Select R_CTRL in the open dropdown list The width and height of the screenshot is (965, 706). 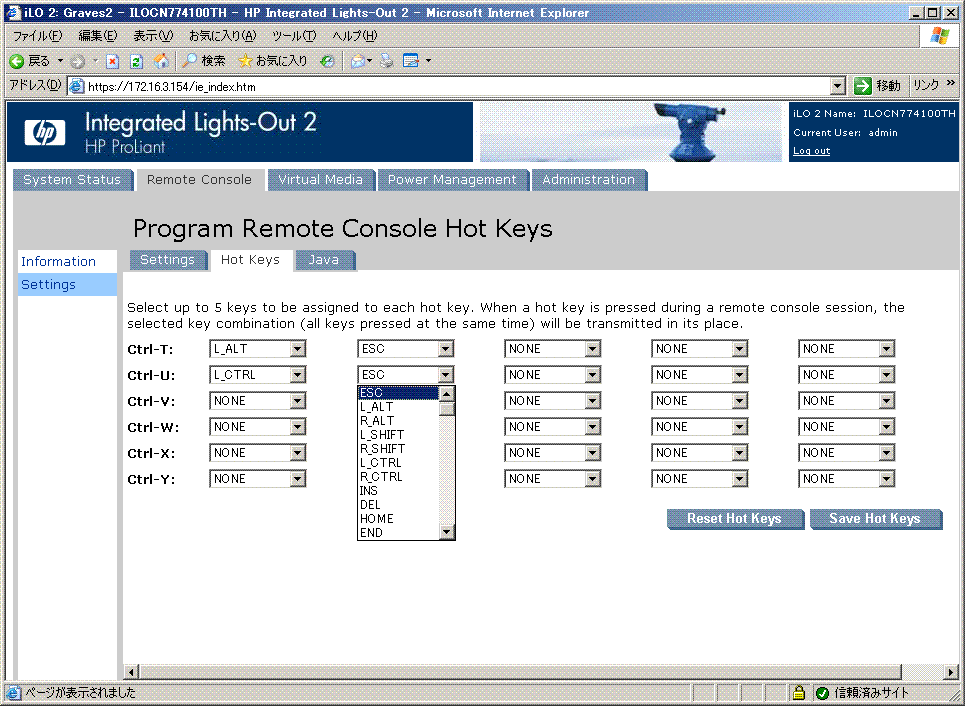399,477
